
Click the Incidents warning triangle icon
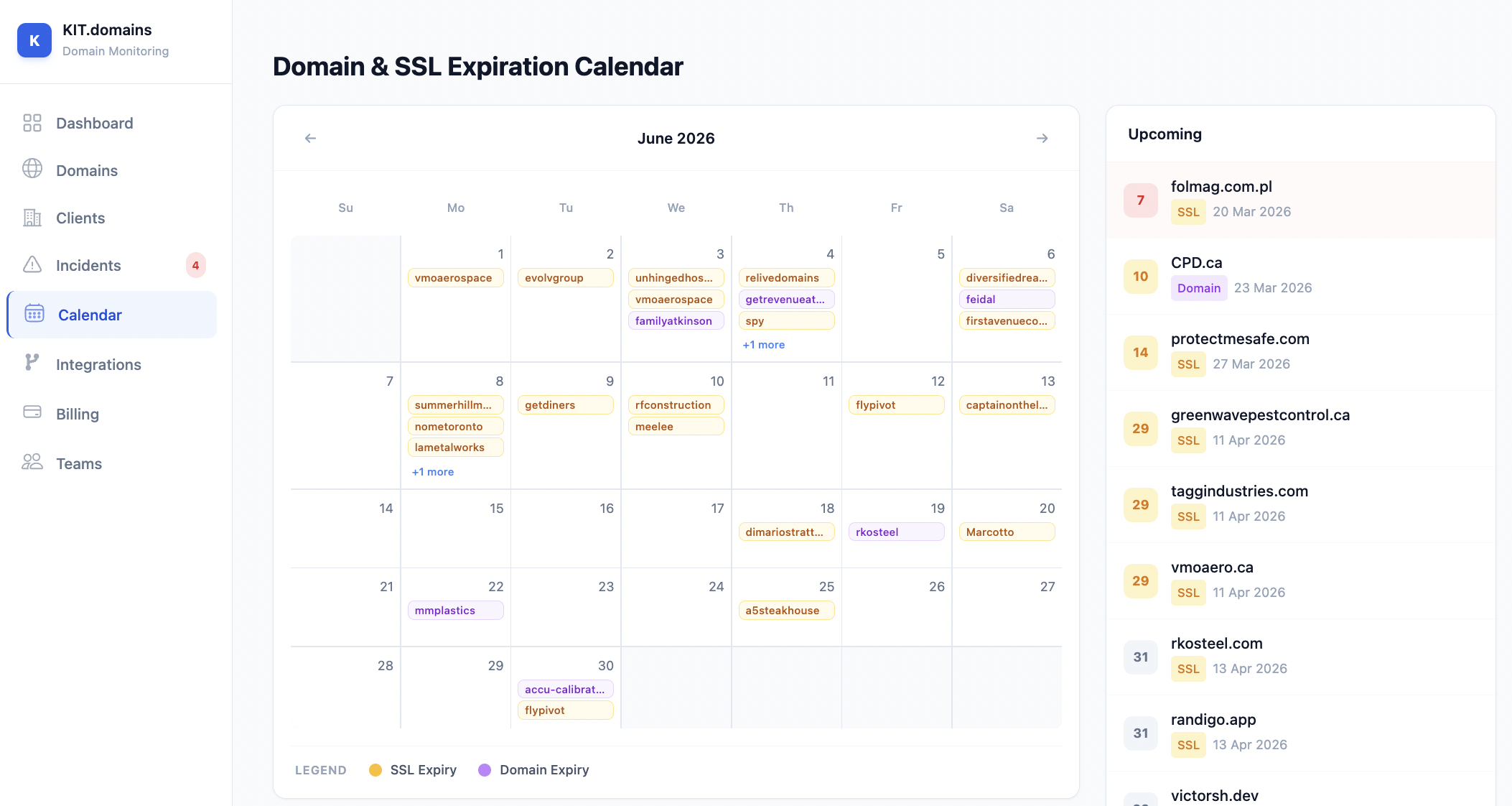32,265
